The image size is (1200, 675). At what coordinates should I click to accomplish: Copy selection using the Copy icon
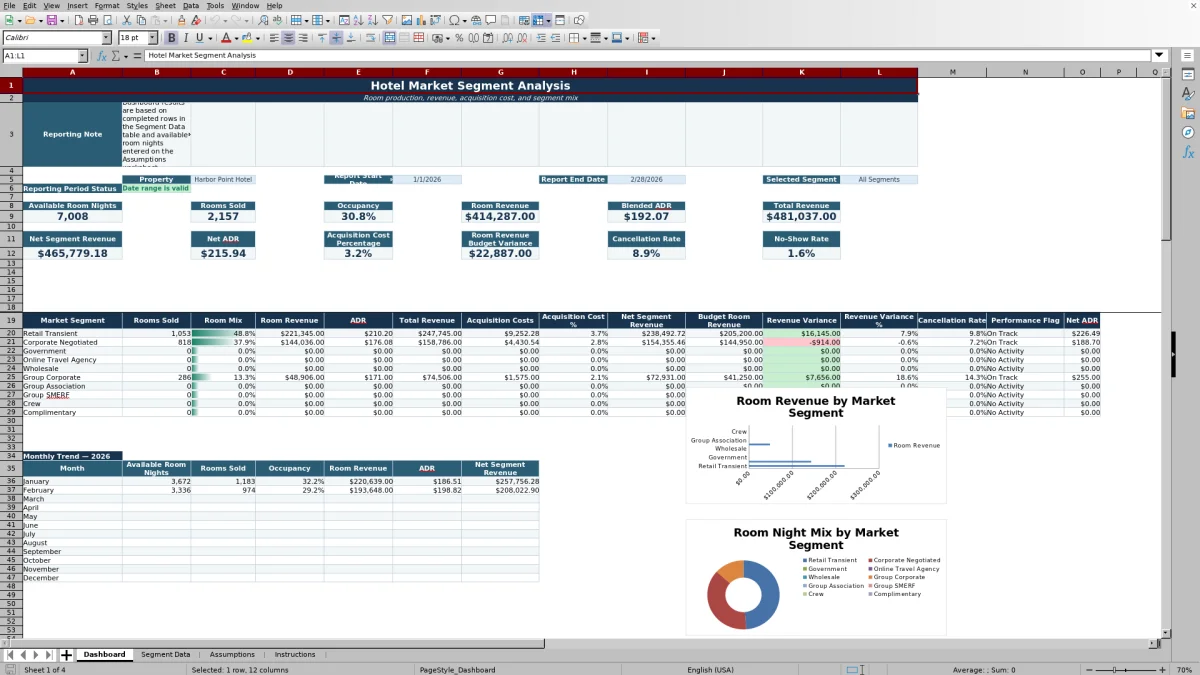click(141, 20)
